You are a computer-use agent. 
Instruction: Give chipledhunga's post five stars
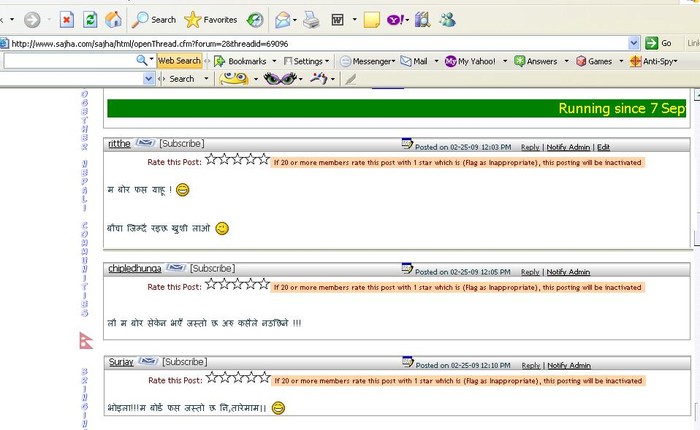coord(263,285)
